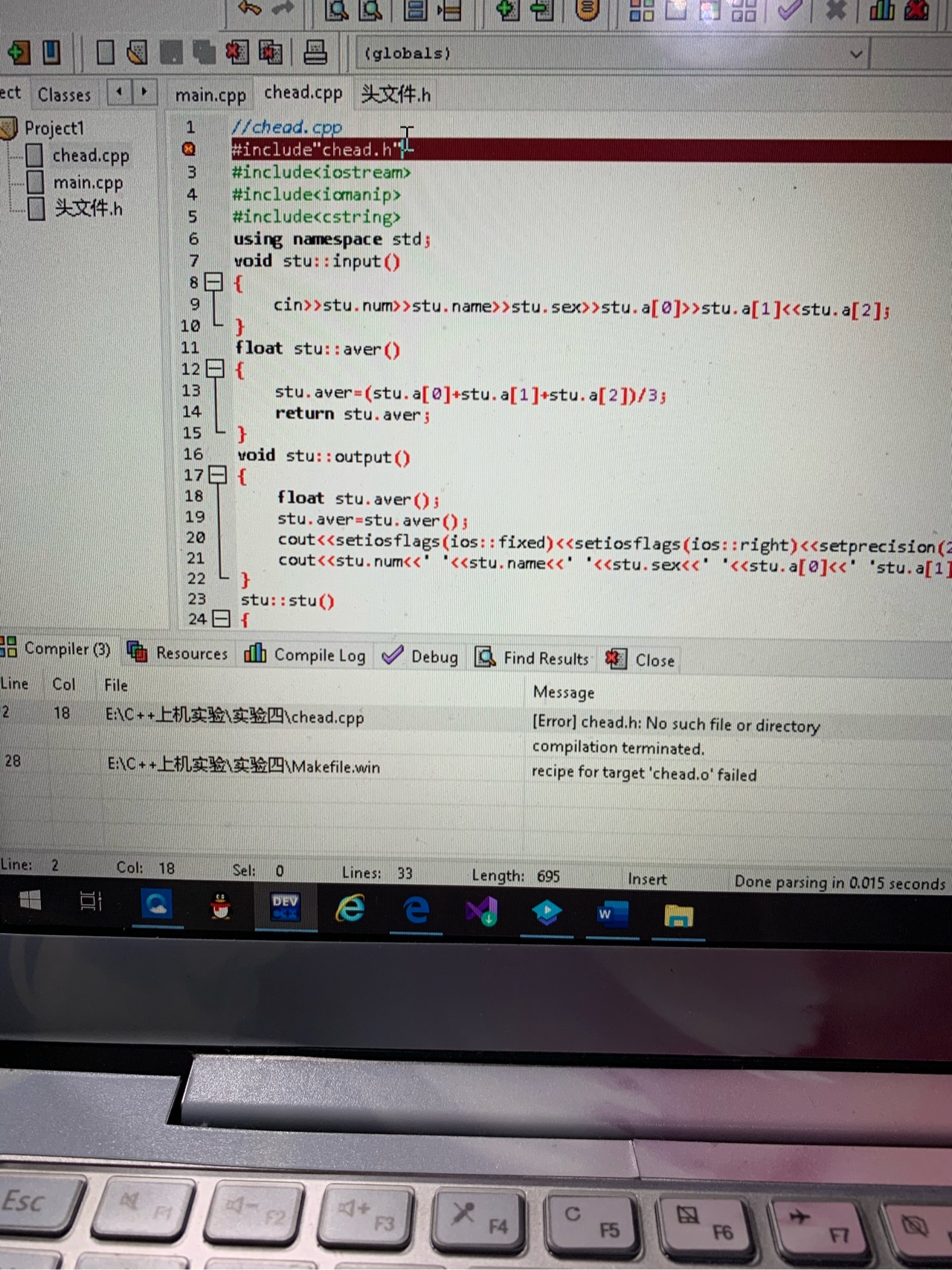Click the Dev-C++ taskbar icon
This screenshot has height=1270, width=952.
click(286, 907)
